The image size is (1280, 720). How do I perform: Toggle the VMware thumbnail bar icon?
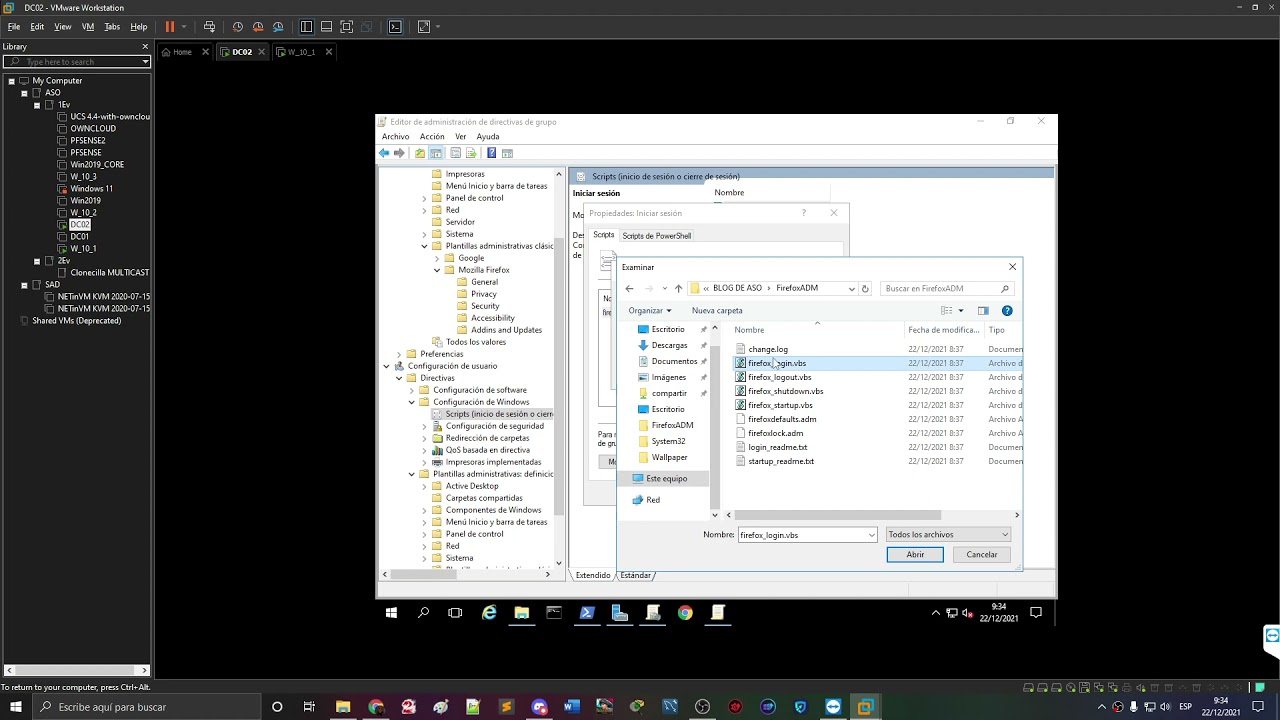point(326,27)
